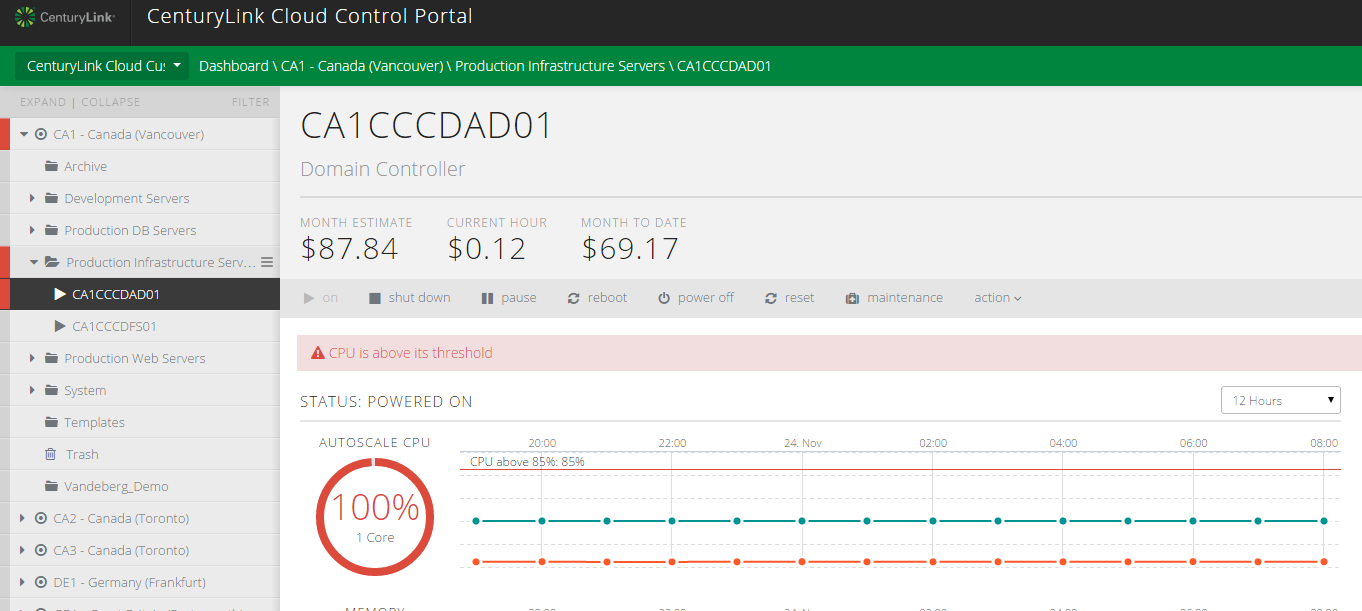Click the $87.84 month estimate value
This screenshot has height=611, width=1362.
click(349, 249)
